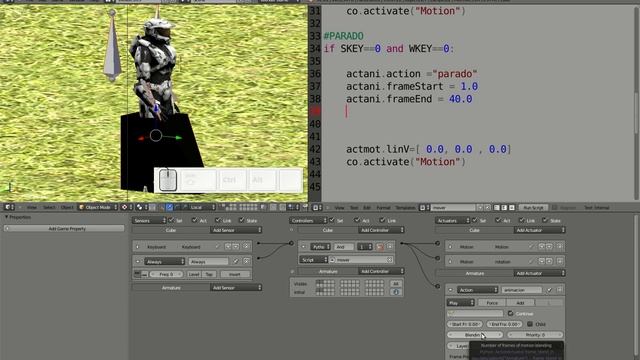Toggle Controllers Act checkbox

point(358,220)
